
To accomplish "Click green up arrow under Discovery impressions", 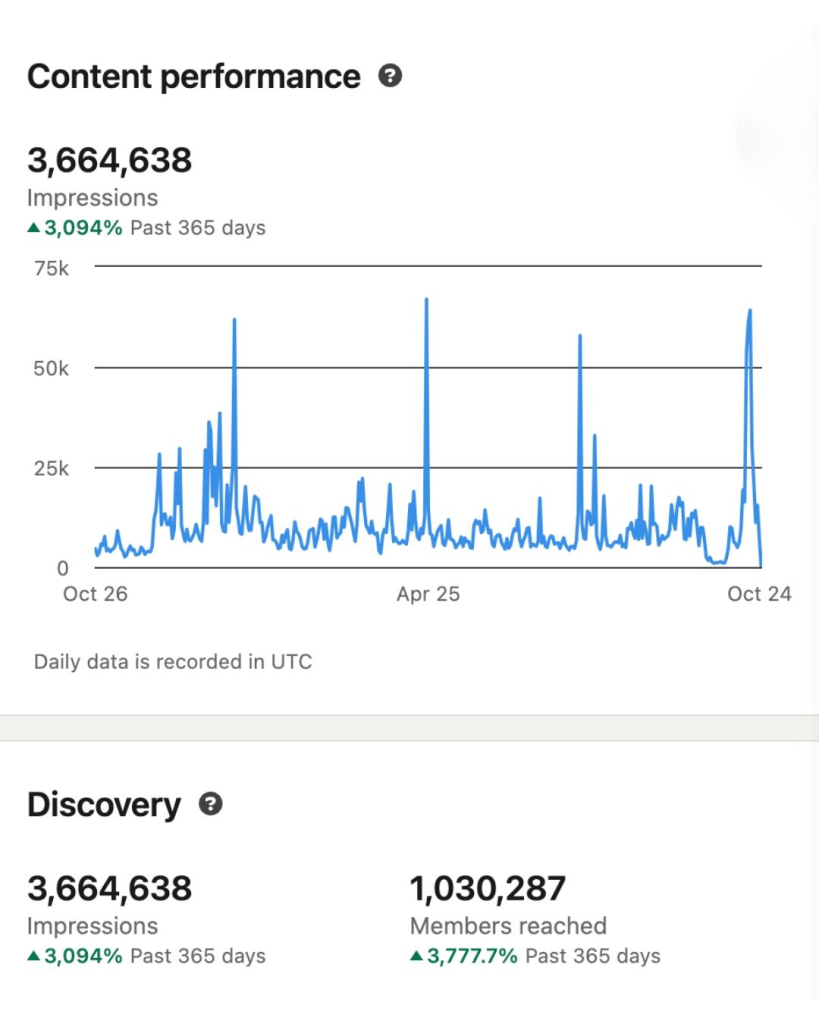I will (34, 956).
